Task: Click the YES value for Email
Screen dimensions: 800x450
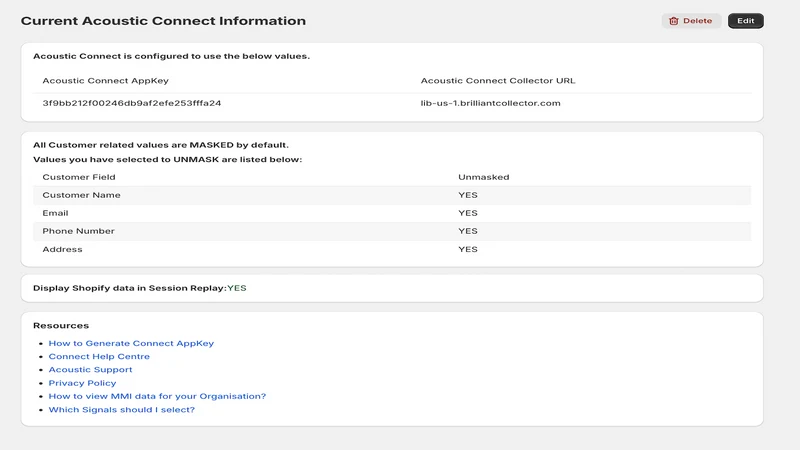Action: pos(468,213)
